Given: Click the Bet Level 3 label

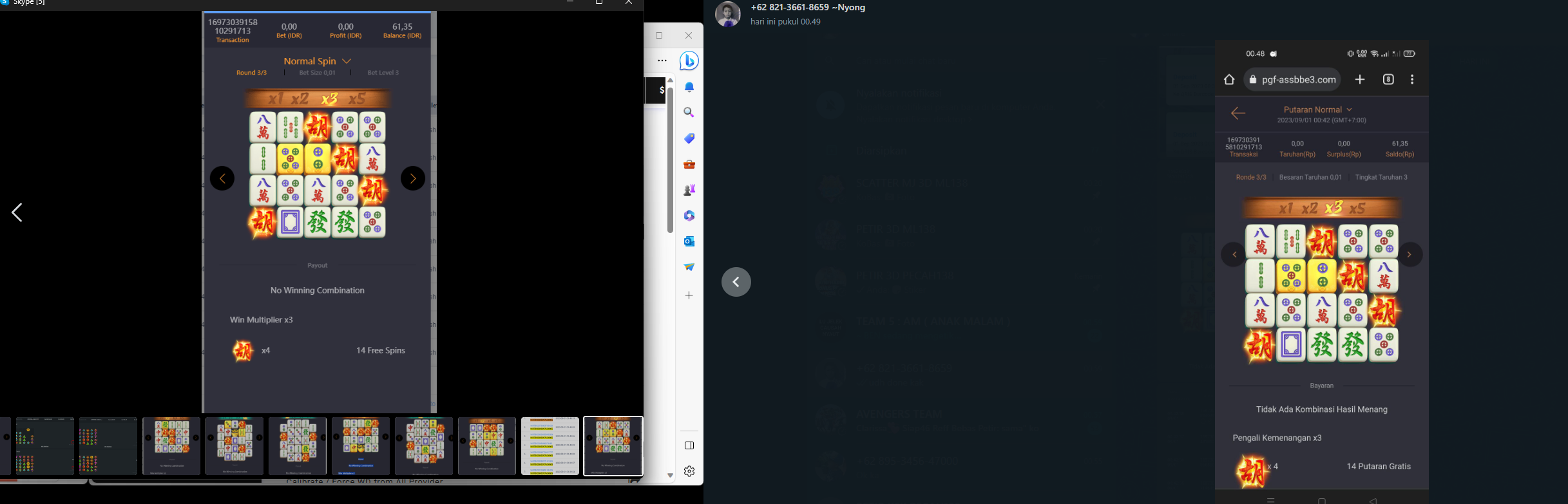Looking at the screenshot, I should (383, 73).
